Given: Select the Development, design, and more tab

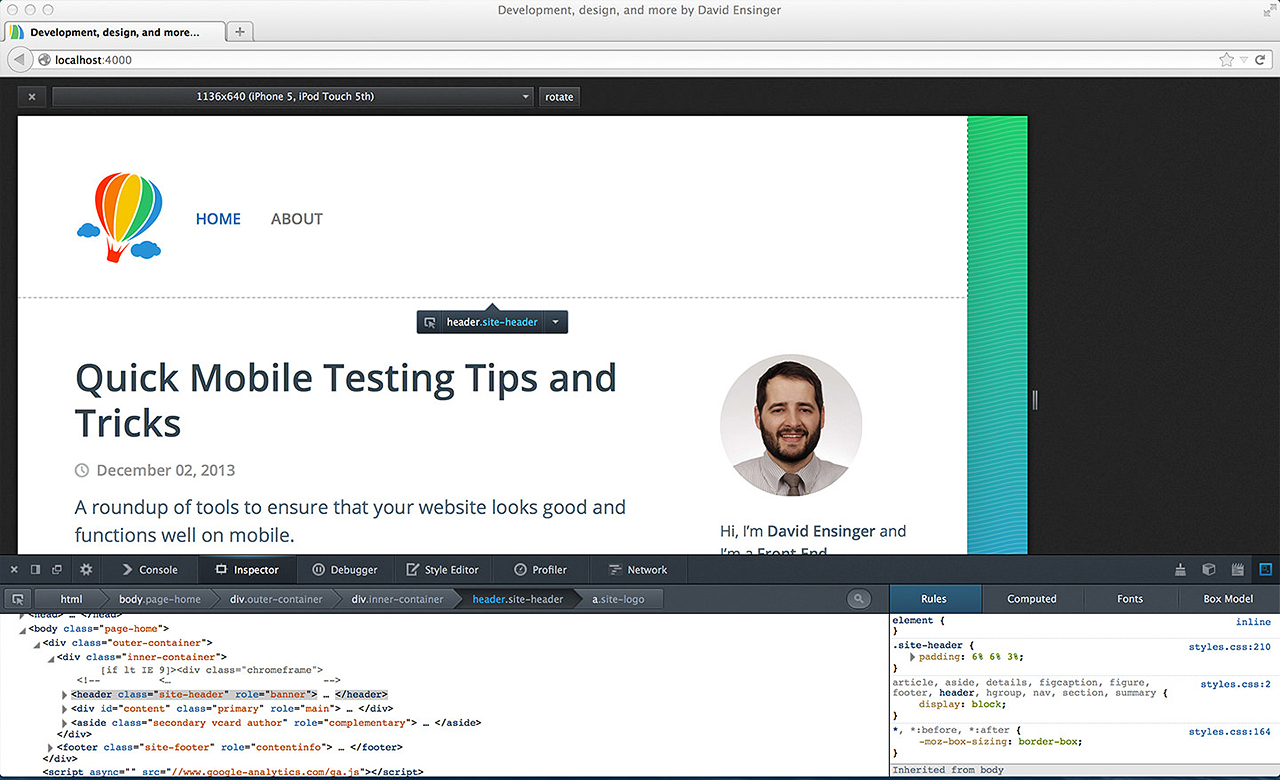Looking at the screenshot, I should pos(114,32).
